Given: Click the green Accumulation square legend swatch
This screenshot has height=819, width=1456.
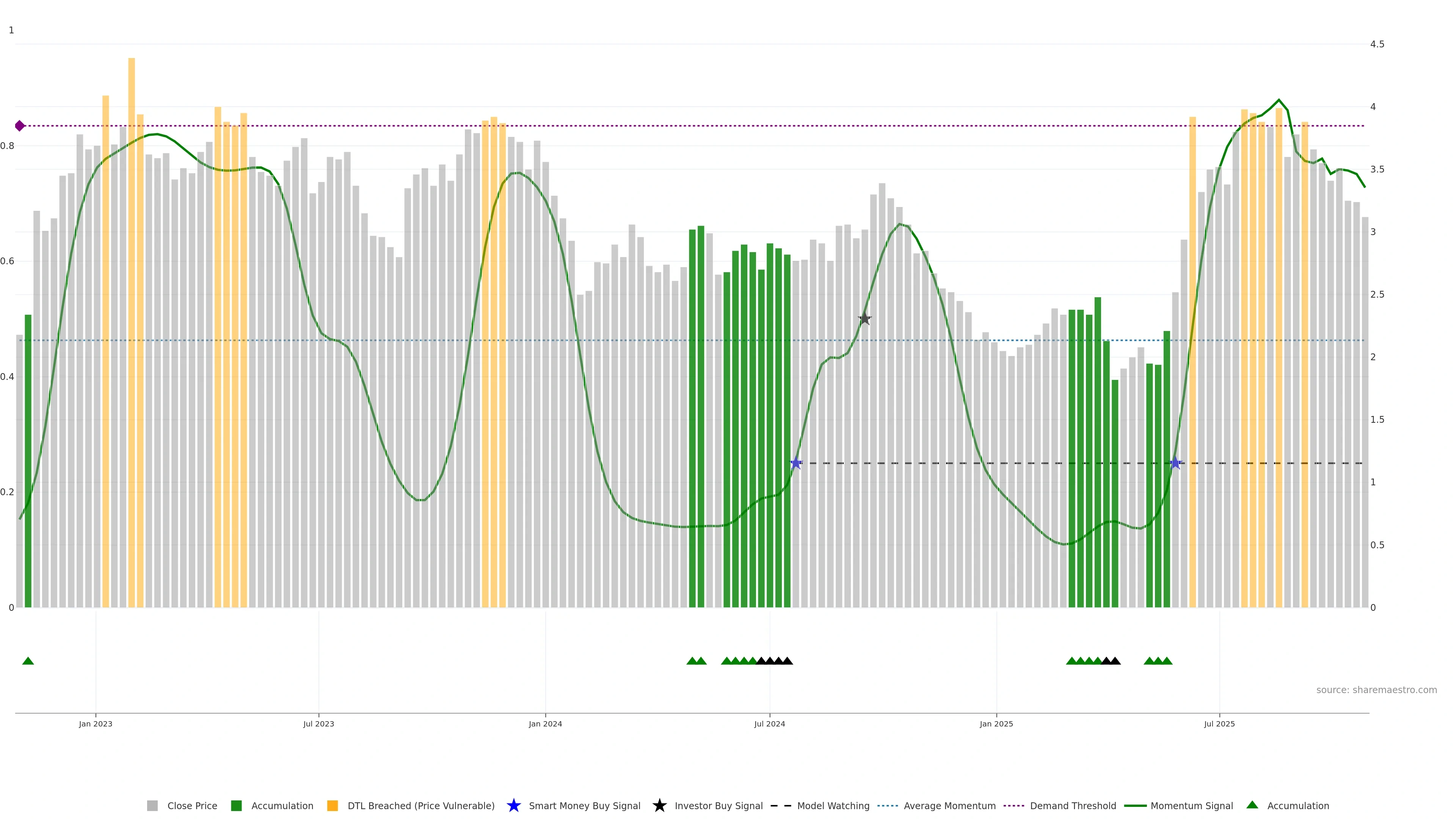Looking at the screenshot, I should click(236, 805).
